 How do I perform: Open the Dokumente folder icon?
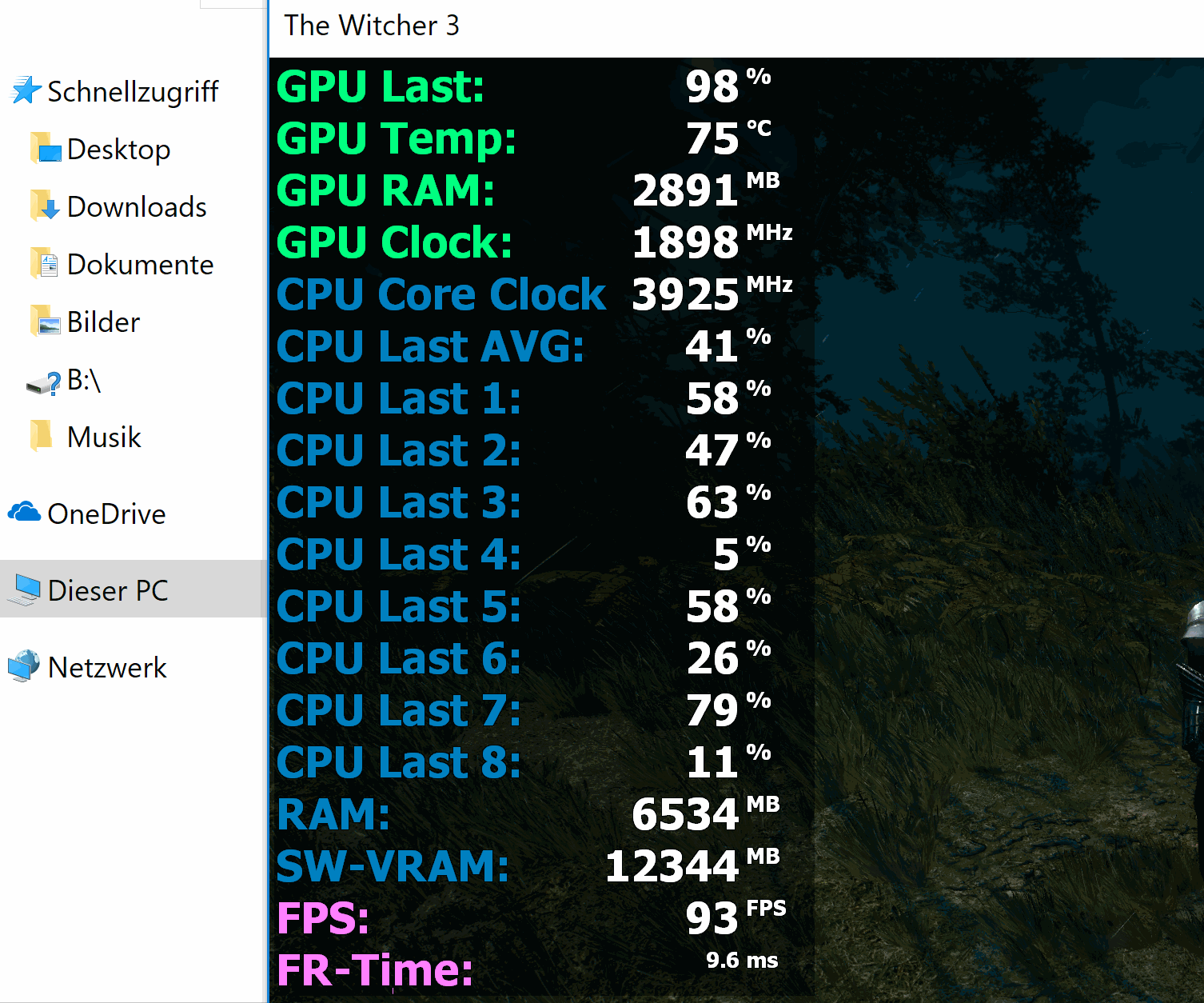point(46,264)
